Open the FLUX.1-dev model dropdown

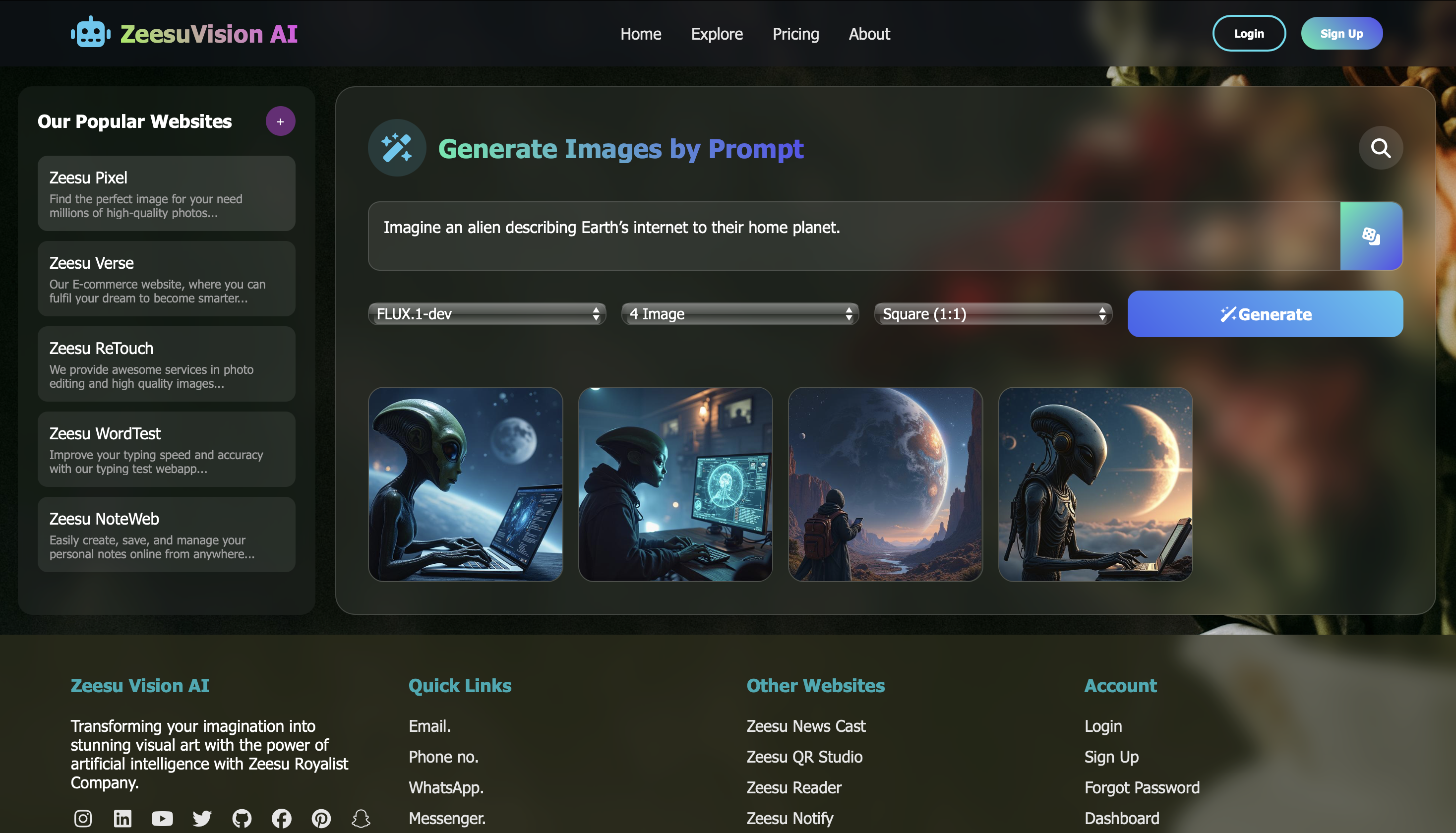(x=487, y=314)
